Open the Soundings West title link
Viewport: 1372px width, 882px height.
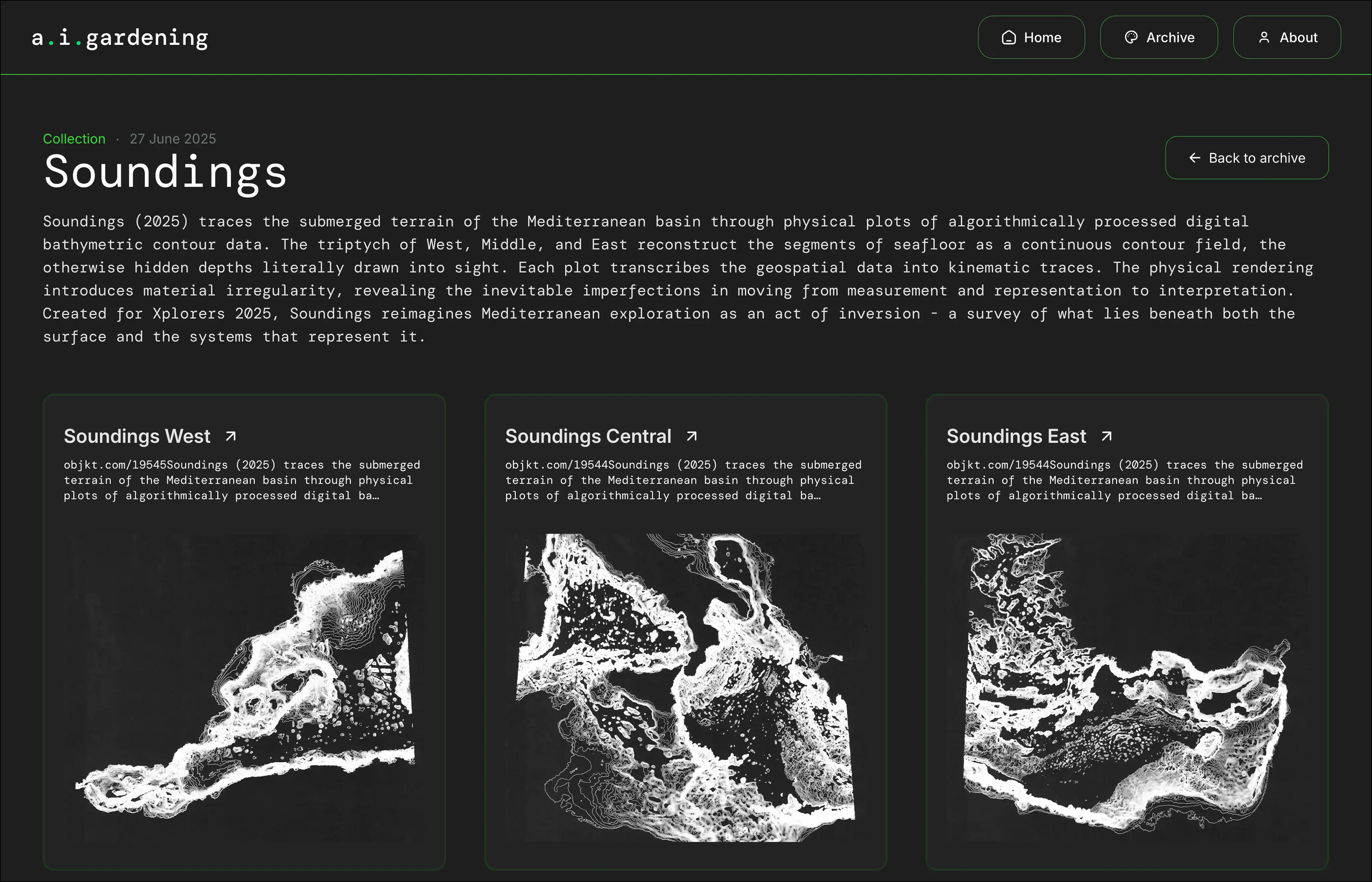(137, 436)
